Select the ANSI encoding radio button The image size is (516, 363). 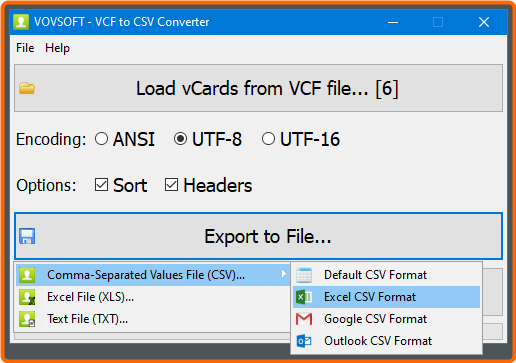(x=101, y=139)
